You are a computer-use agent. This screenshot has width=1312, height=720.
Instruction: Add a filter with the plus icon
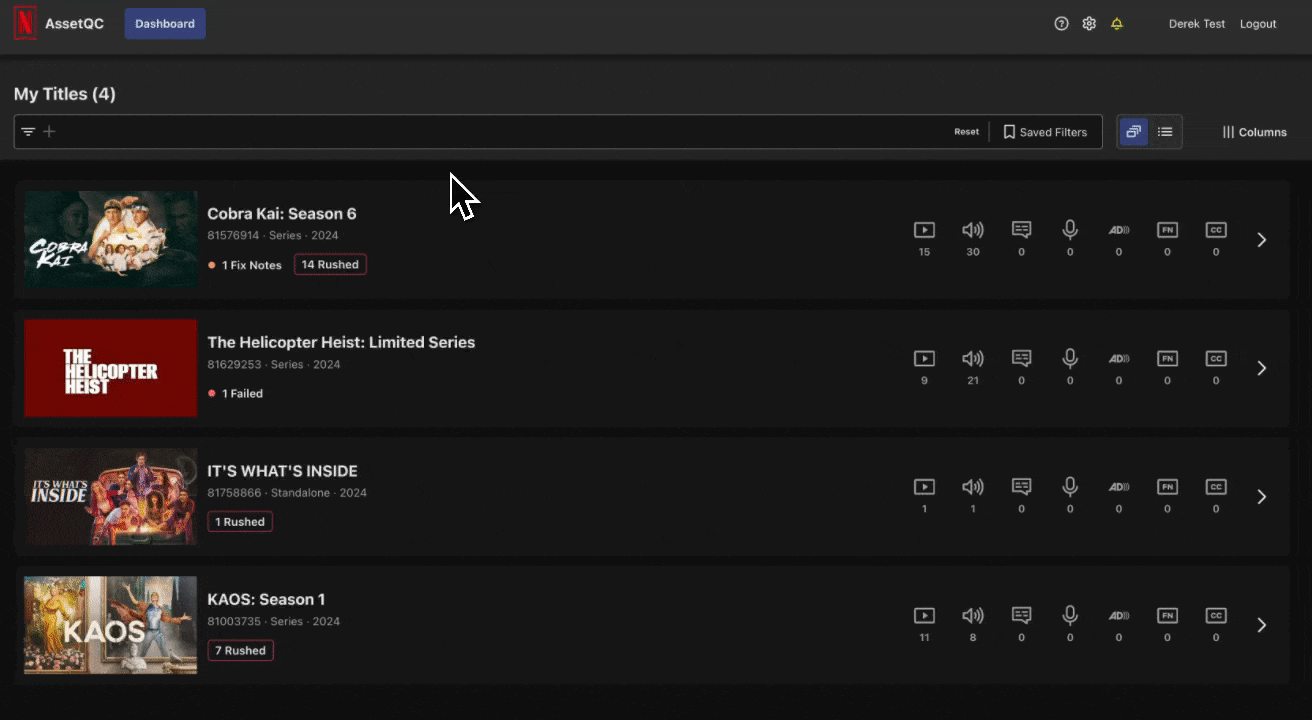click(49, 132)
